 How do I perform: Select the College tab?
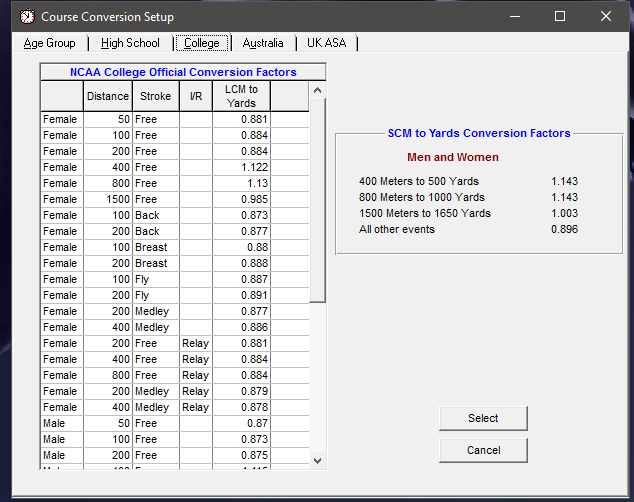pyautogui.click(x=202, y=43)
